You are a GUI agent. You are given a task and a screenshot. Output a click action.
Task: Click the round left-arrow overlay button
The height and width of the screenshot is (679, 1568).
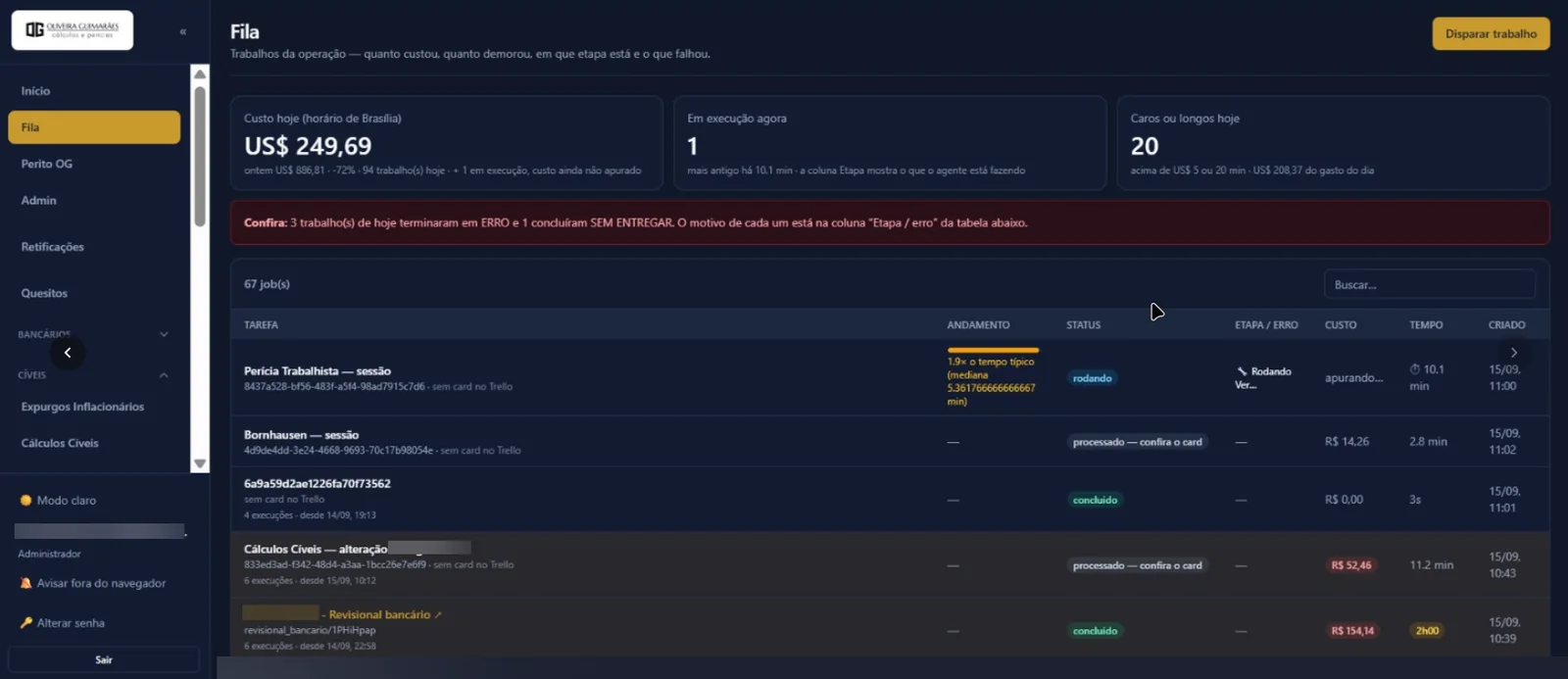[x=68, y=353]
